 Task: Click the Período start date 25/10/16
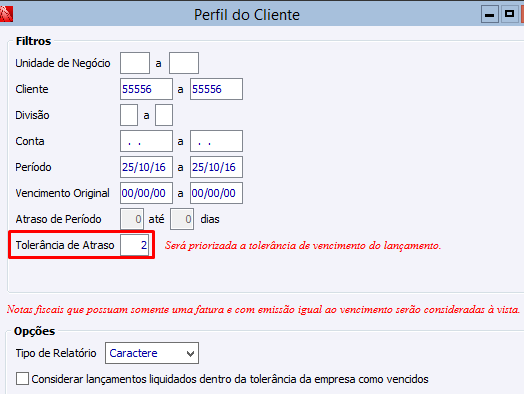click(x=146, y=167)
